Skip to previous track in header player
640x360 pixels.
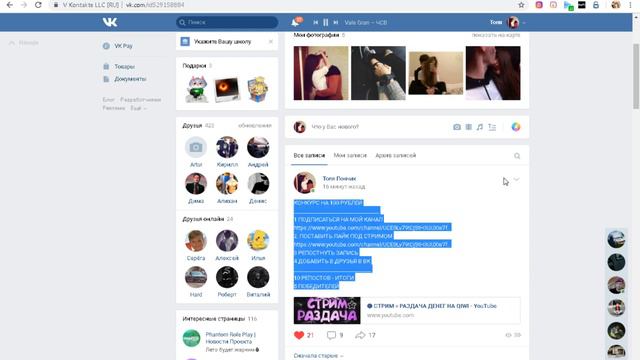316,22
